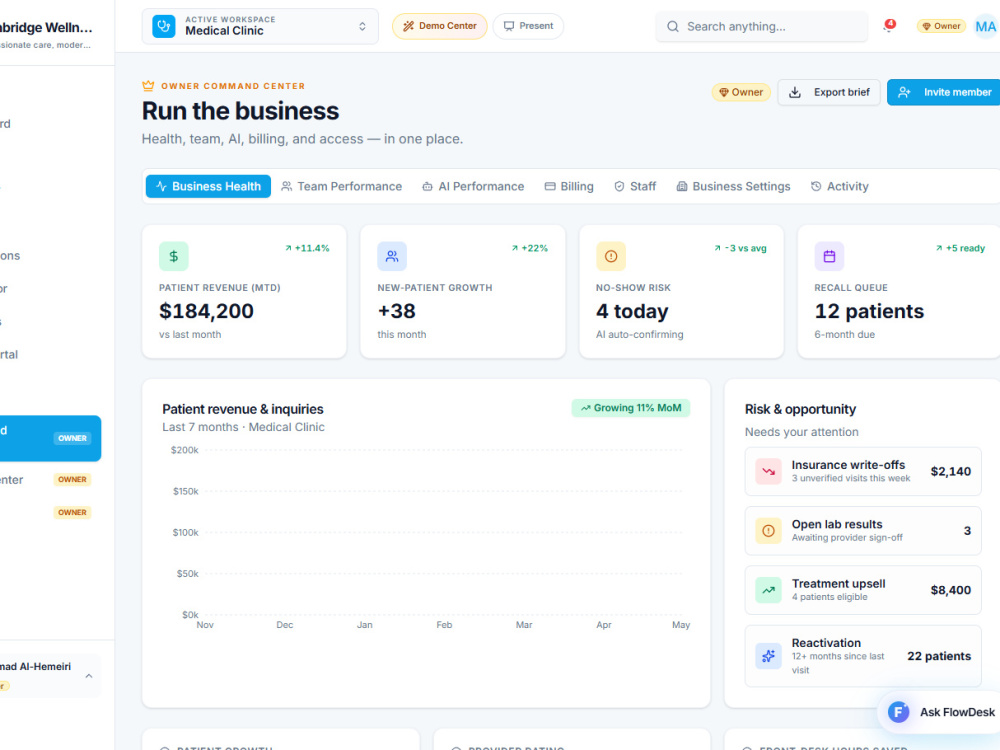Screen dimensions: 1000x750
Task: Click the Growing 11% MoM badge
Action: coord(631,408)
